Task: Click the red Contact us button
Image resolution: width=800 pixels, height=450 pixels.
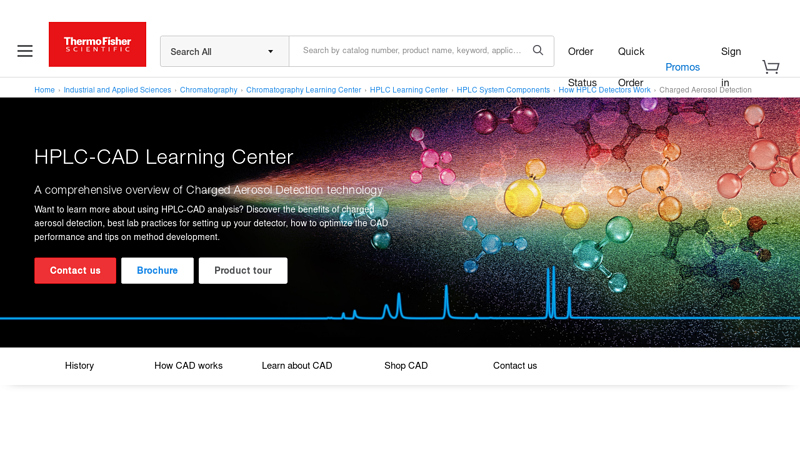Action: pos(75,270)
